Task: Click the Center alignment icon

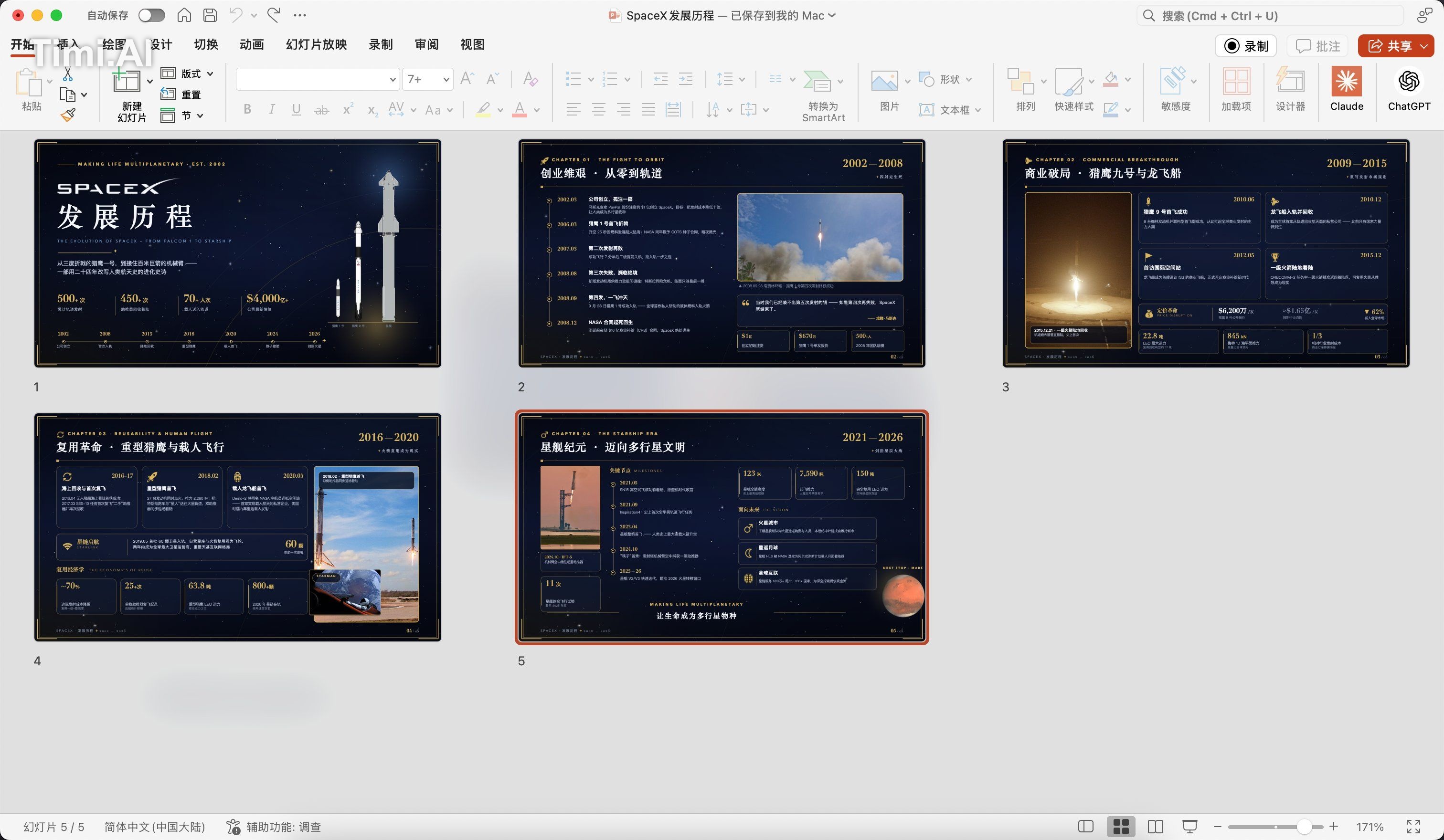Action: 599,109
